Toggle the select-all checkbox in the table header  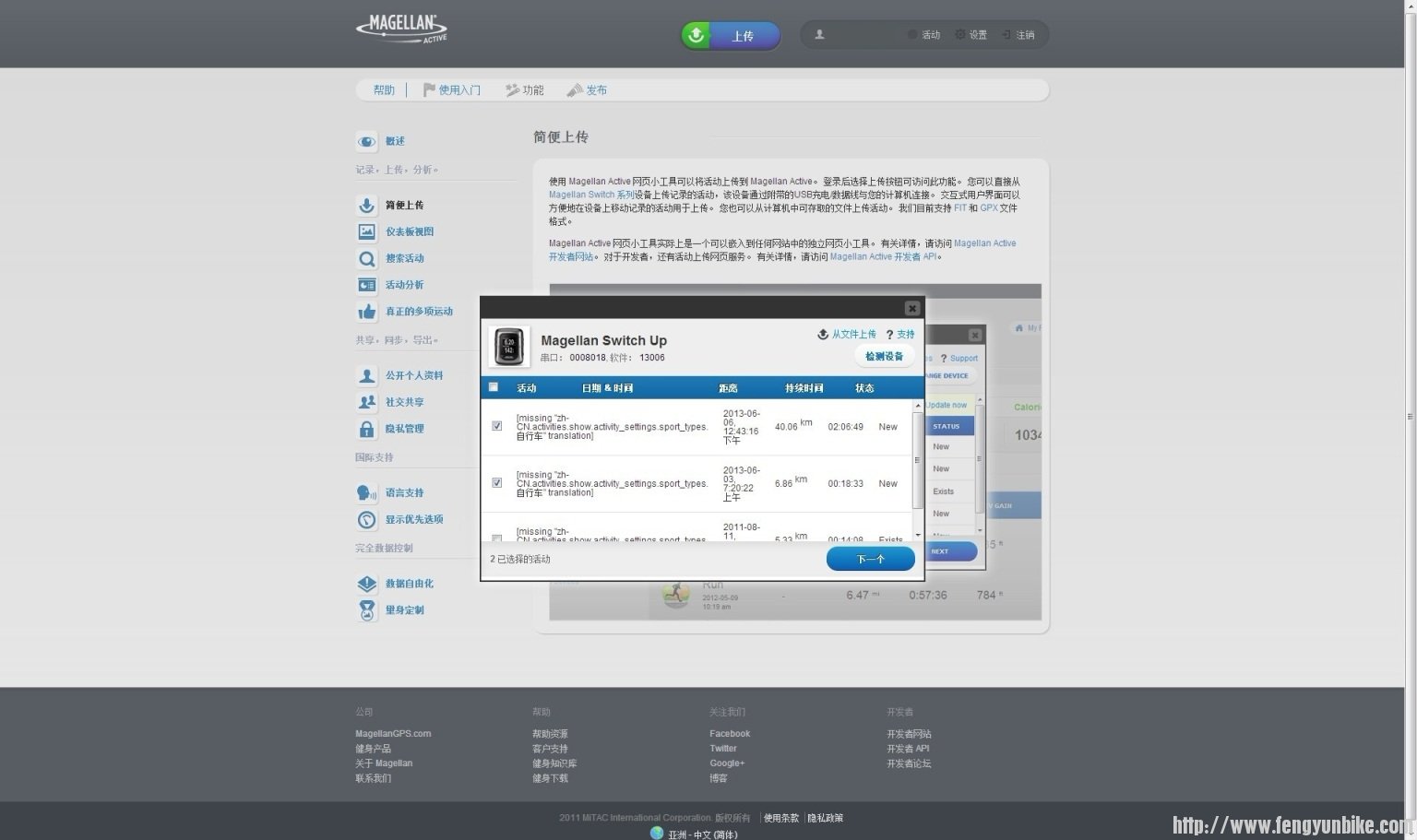pos(494,387)
